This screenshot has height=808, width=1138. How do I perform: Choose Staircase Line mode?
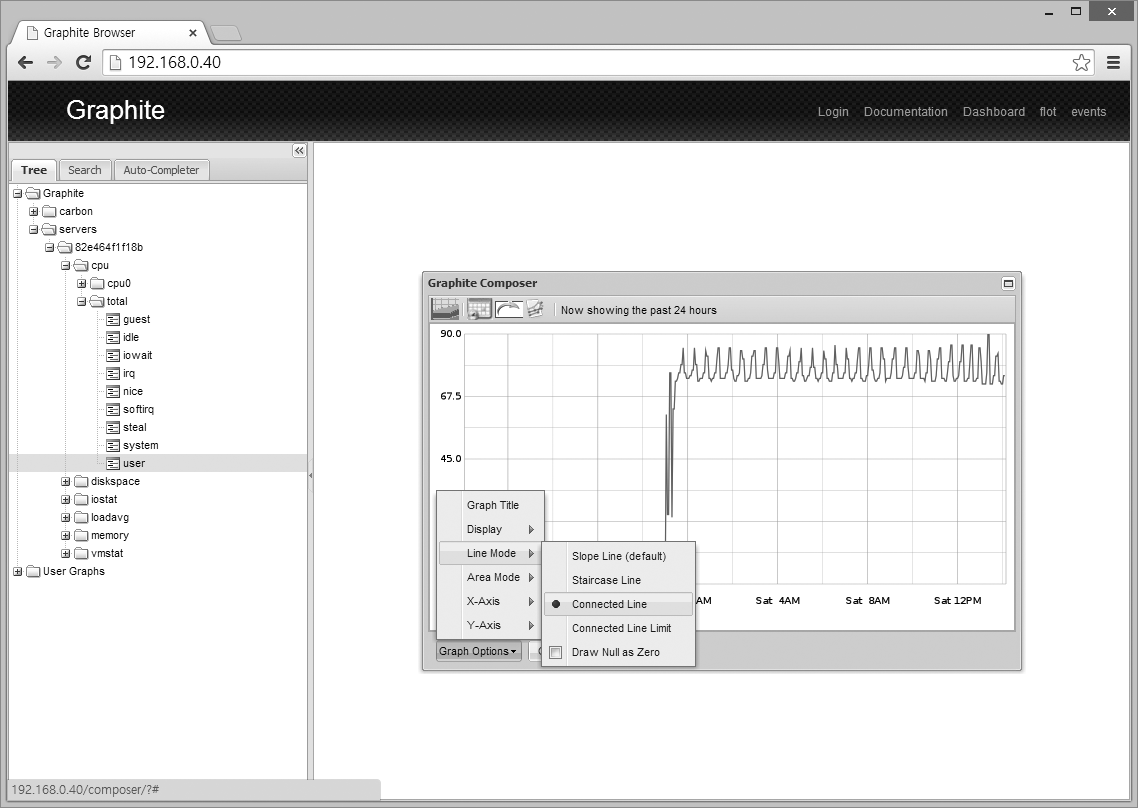pyautogui.click(x=606, y=580)
